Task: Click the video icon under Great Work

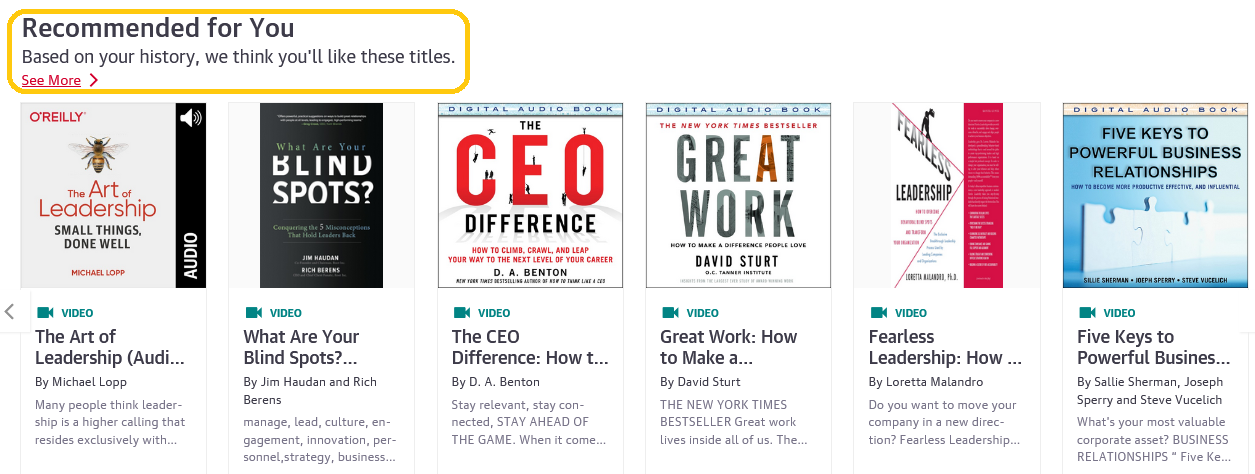Action: (x=669, y=313)
